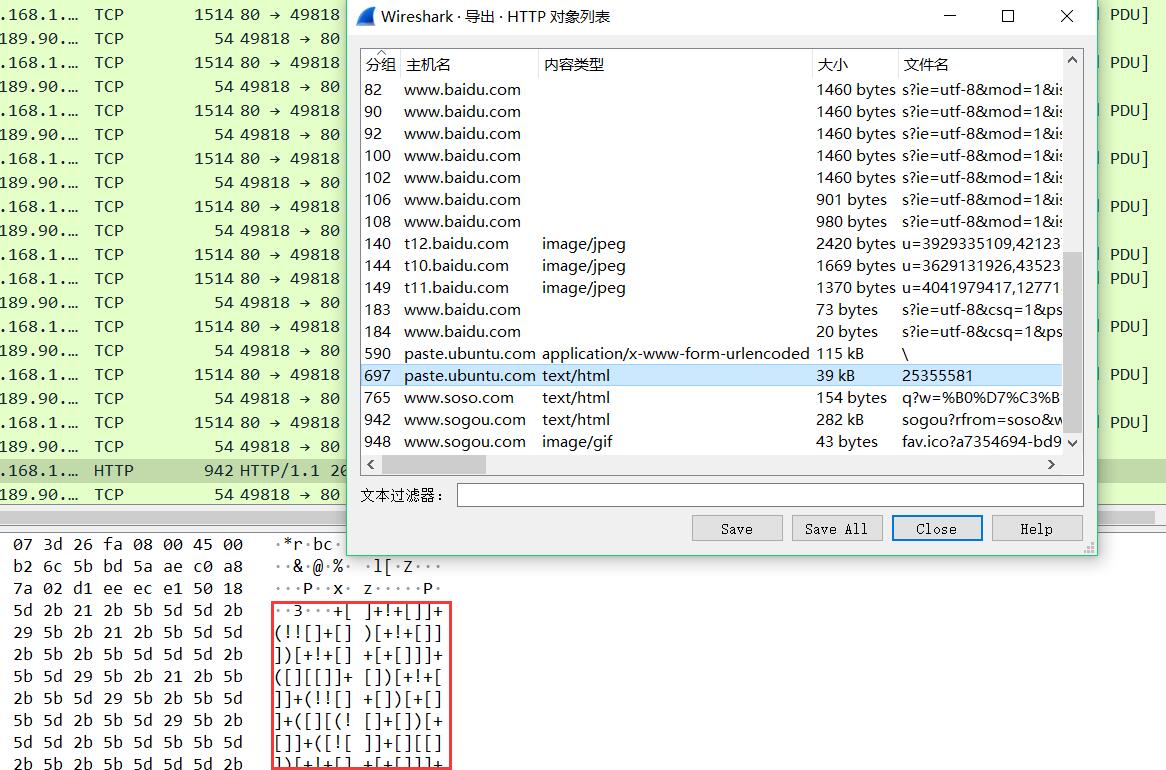Click the 282 kB size cell
Image resolution: width=1166 pixels, height=770 pixels.
840,420
